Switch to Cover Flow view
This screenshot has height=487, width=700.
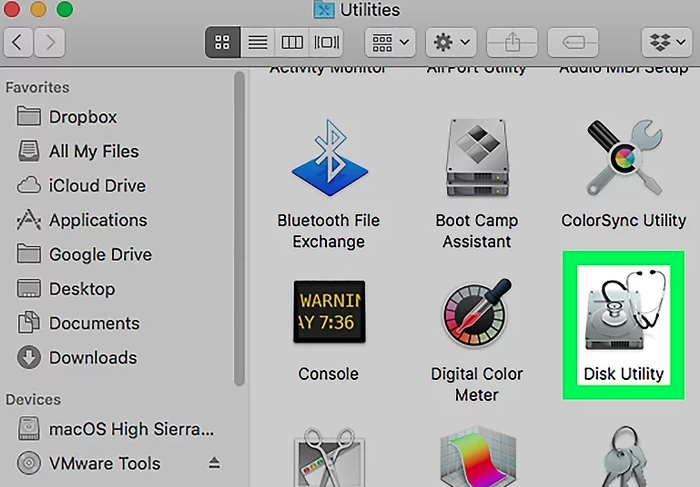pos(326,42)
